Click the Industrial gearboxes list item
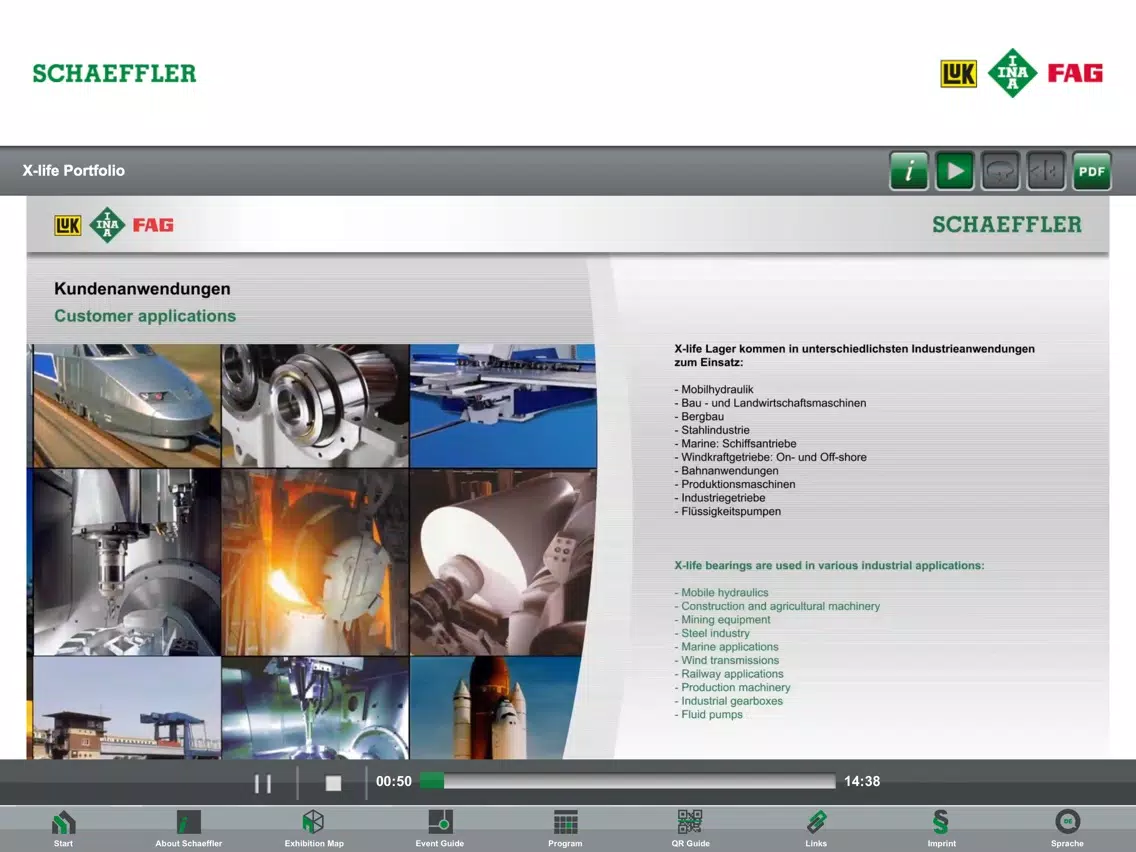The image size is (1136, 852). click(x=729, y=701)
